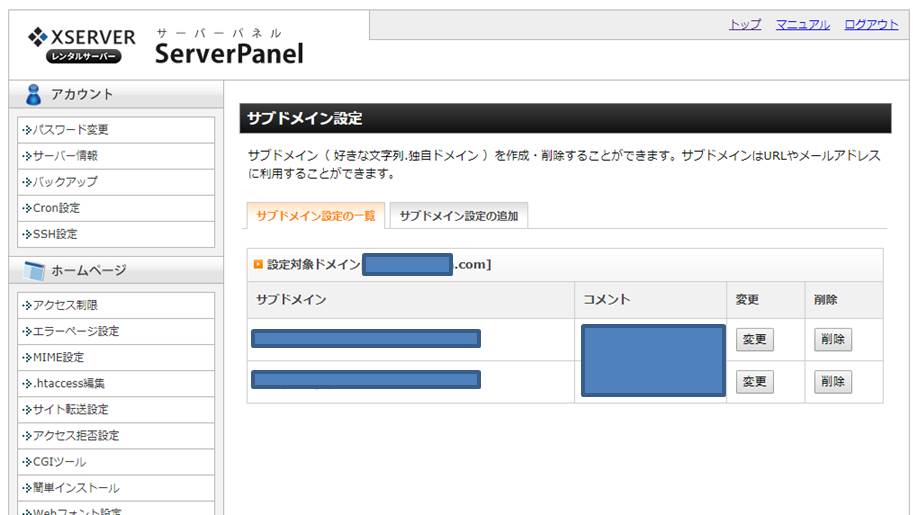913x515 pixels.
Task: Open アクセス制限 settings
Action: 116,305
